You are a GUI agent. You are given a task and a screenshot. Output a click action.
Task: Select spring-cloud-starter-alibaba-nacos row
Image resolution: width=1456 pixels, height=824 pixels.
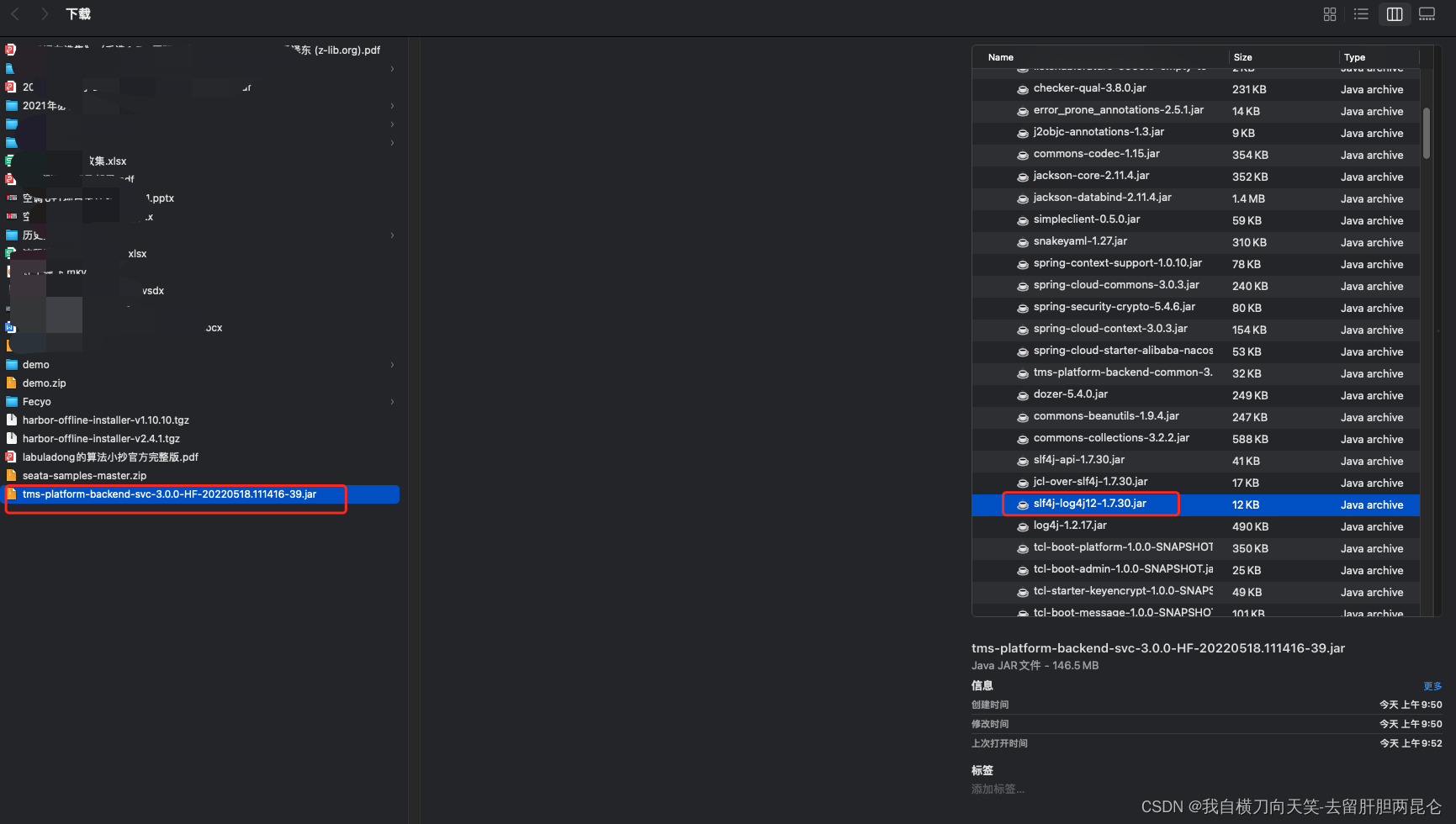coord(1195,351)
